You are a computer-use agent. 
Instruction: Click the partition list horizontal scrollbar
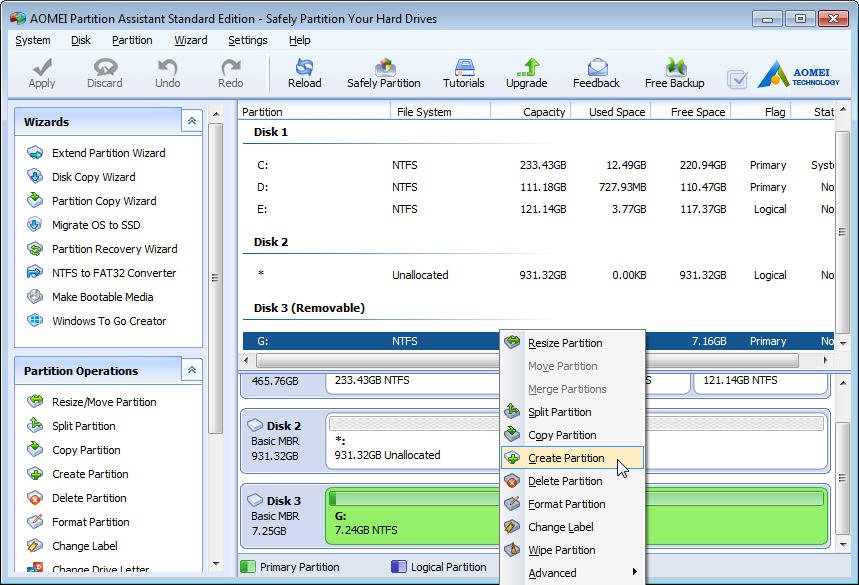[x=527, y=360]
